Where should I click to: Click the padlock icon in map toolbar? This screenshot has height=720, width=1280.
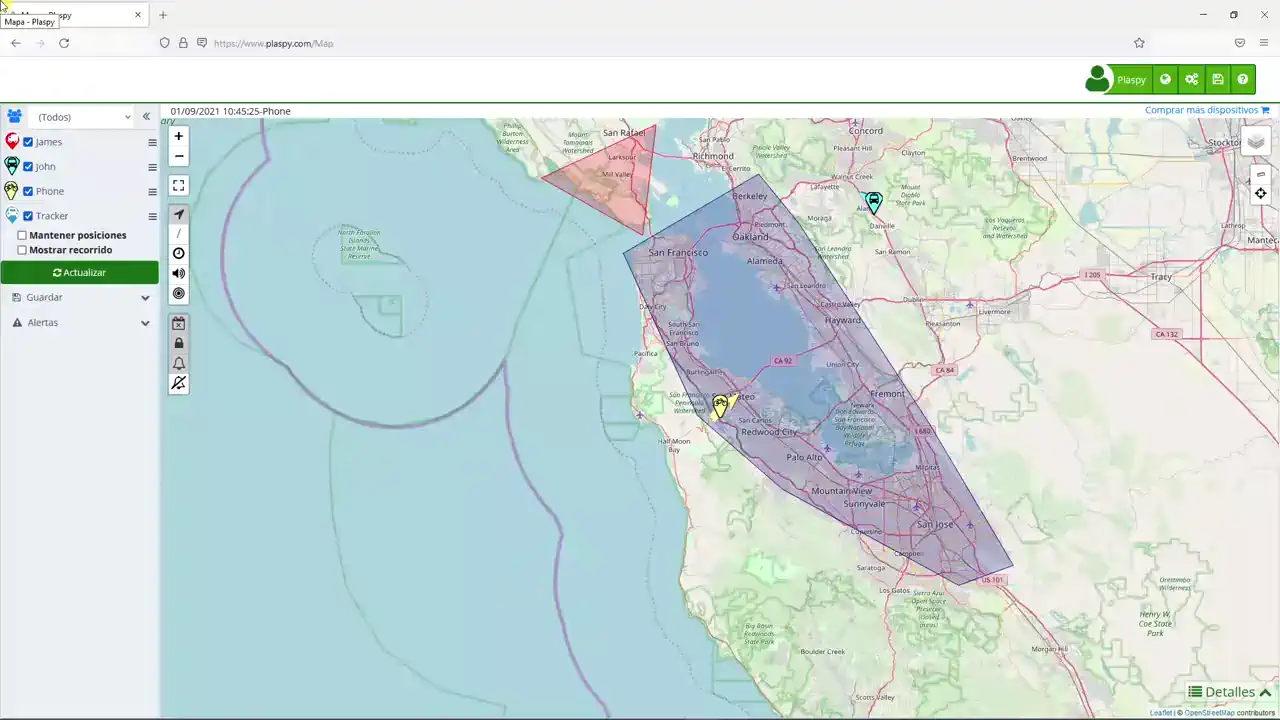coord(179,343)
